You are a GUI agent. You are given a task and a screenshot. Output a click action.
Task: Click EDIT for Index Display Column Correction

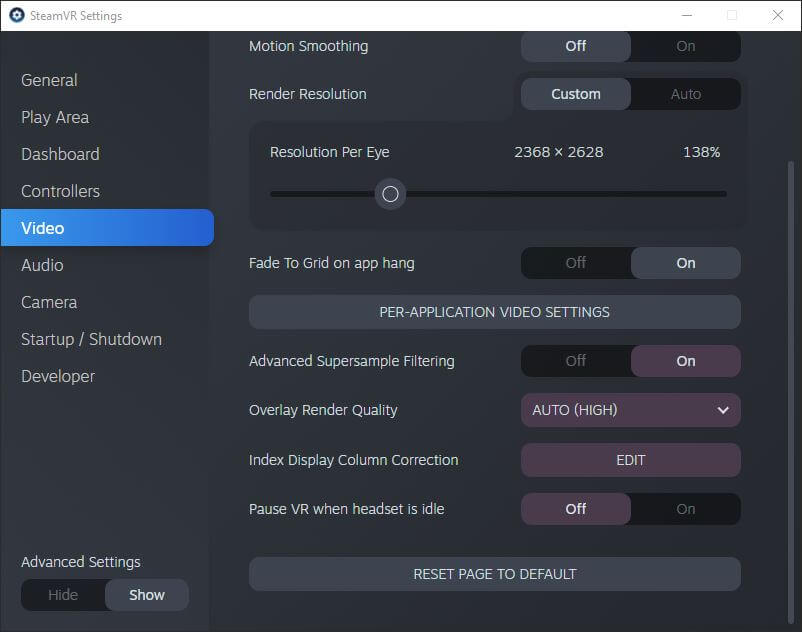coord(631,460)
